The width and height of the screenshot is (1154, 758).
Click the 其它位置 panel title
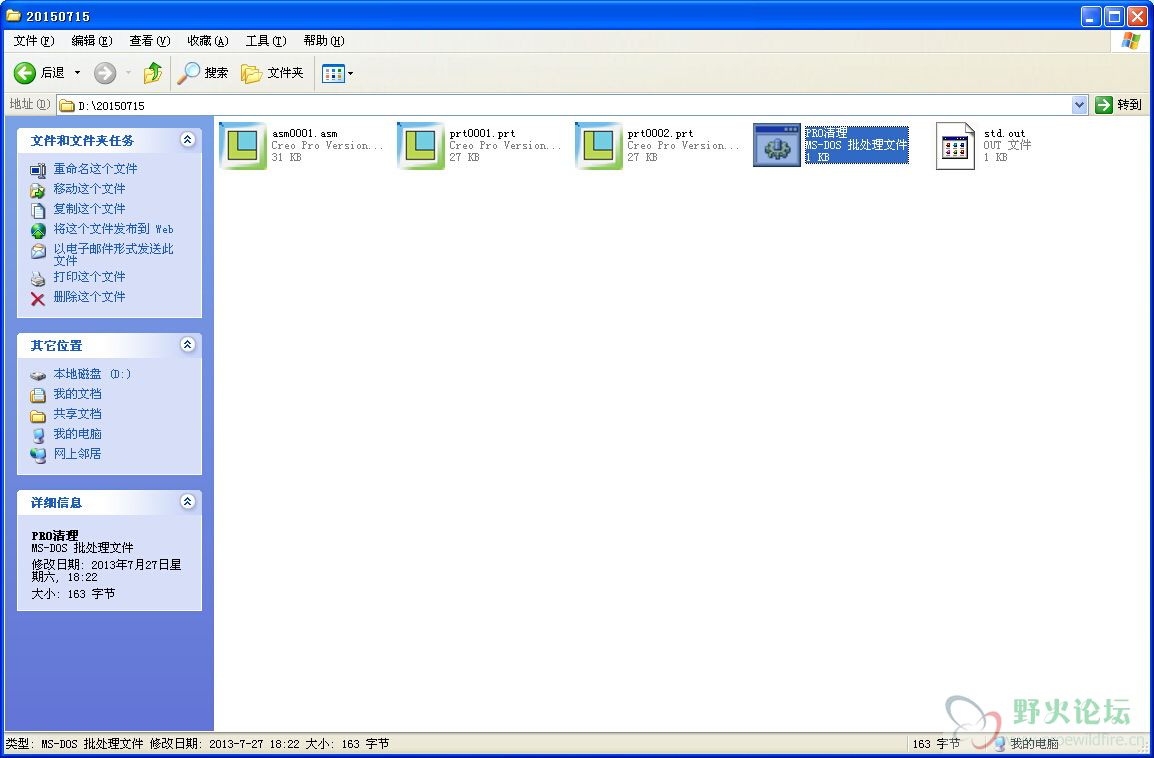[56, 345]
